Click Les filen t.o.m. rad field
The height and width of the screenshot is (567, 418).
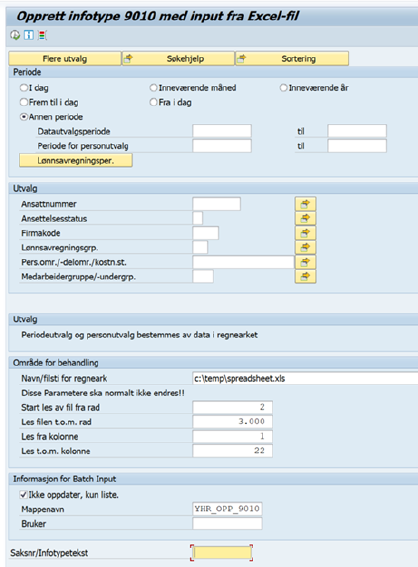point(233,422)
